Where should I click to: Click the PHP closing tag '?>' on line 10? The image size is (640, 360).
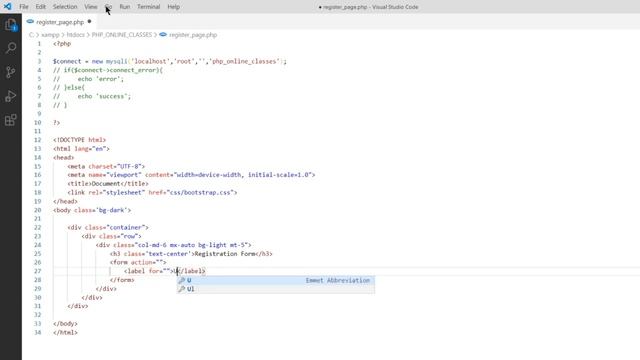[x=57, y=122]
